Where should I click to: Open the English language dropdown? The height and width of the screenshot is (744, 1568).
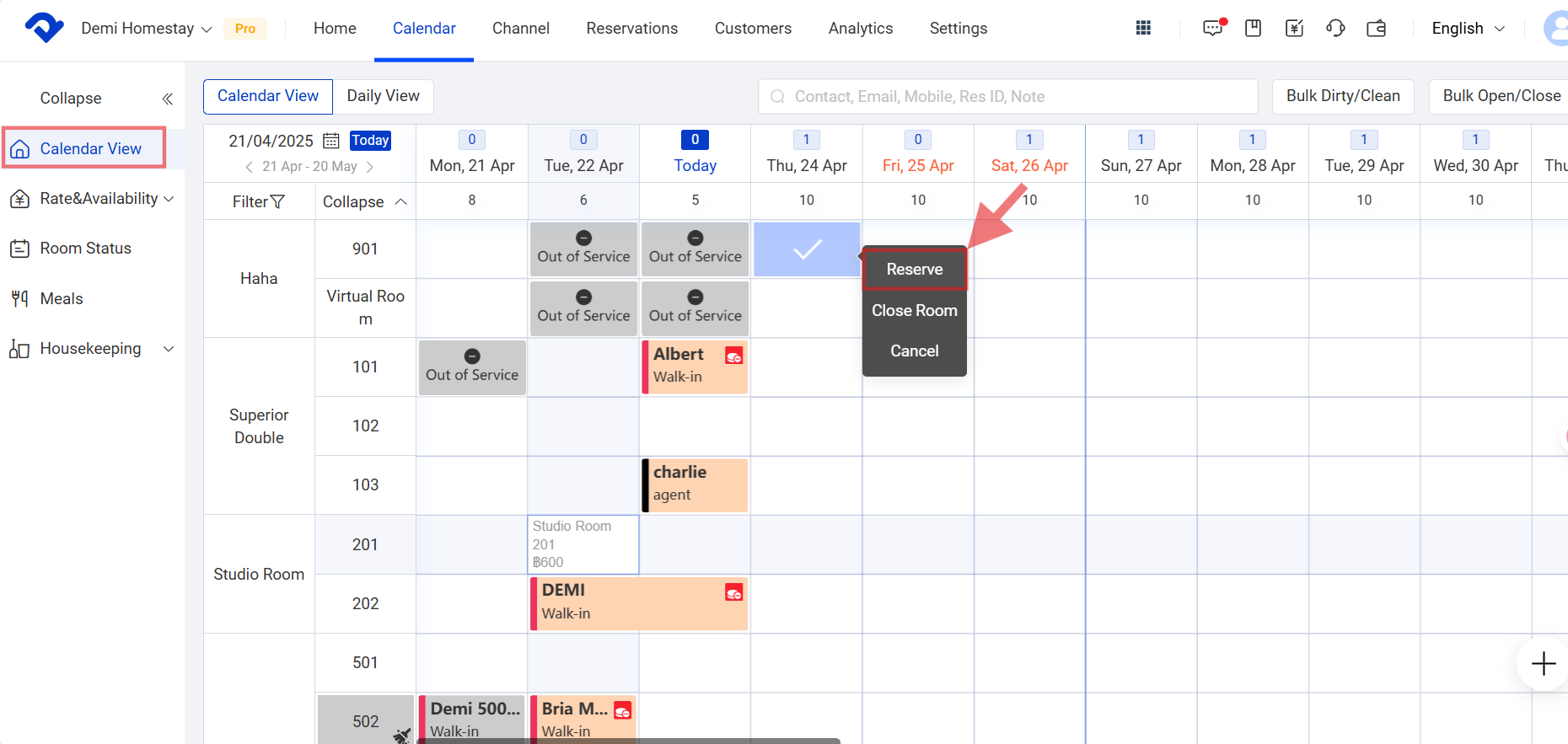[1468, 28]
